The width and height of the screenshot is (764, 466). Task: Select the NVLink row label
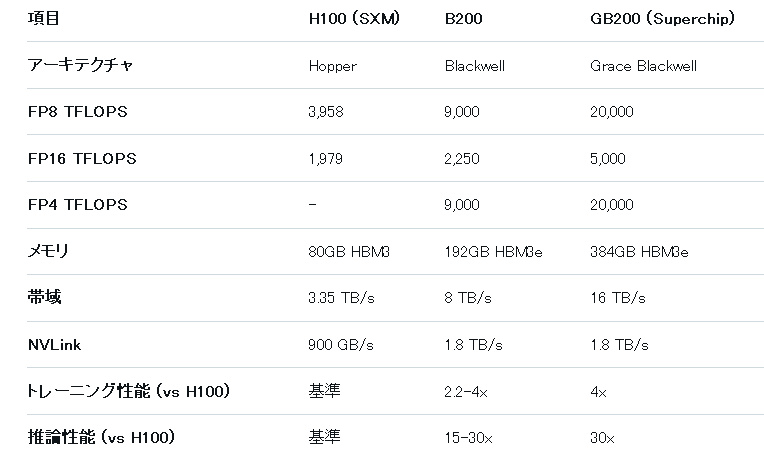pyautogui.click(x=54, y=344)
